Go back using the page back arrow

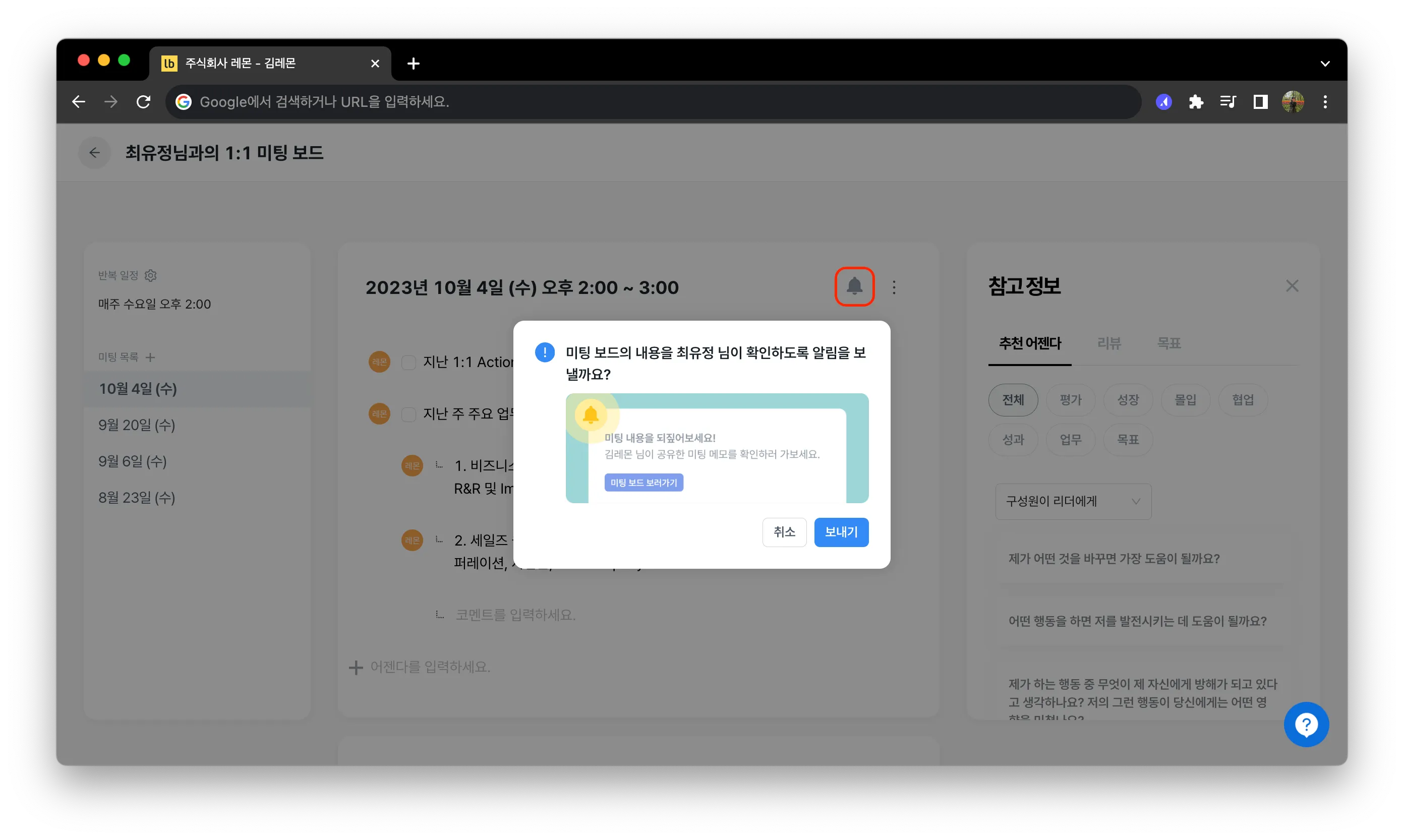coord(94,153)
